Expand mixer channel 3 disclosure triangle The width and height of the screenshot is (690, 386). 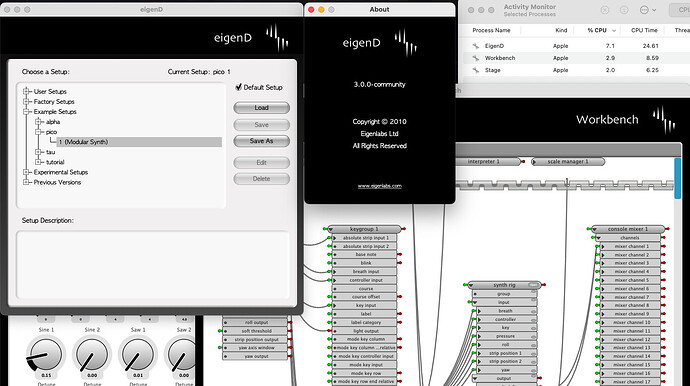(x=603, y=263)
